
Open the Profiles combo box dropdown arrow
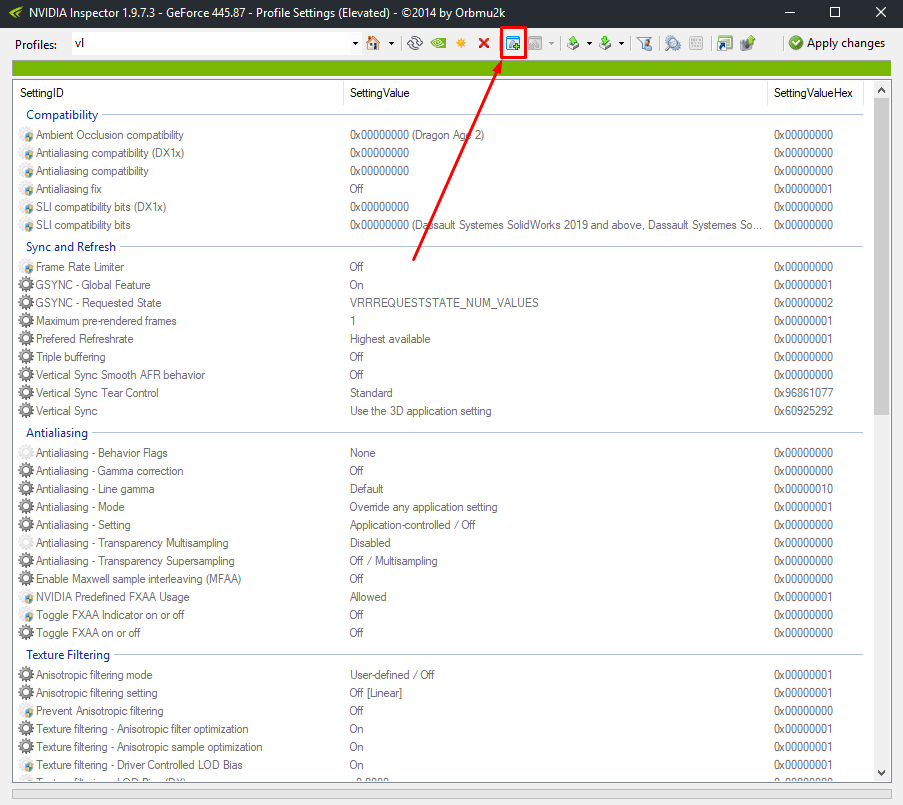(355, 43)
